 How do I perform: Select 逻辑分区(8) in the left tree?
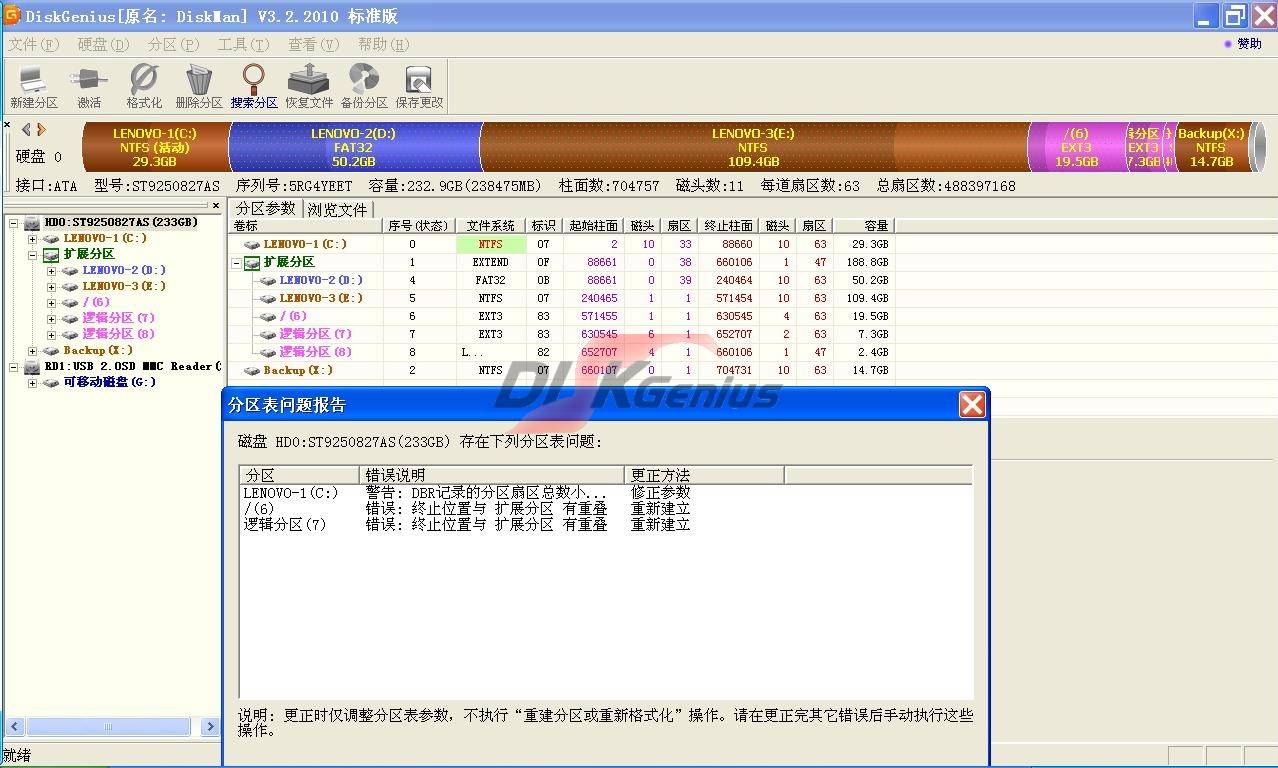pos(118,334)
